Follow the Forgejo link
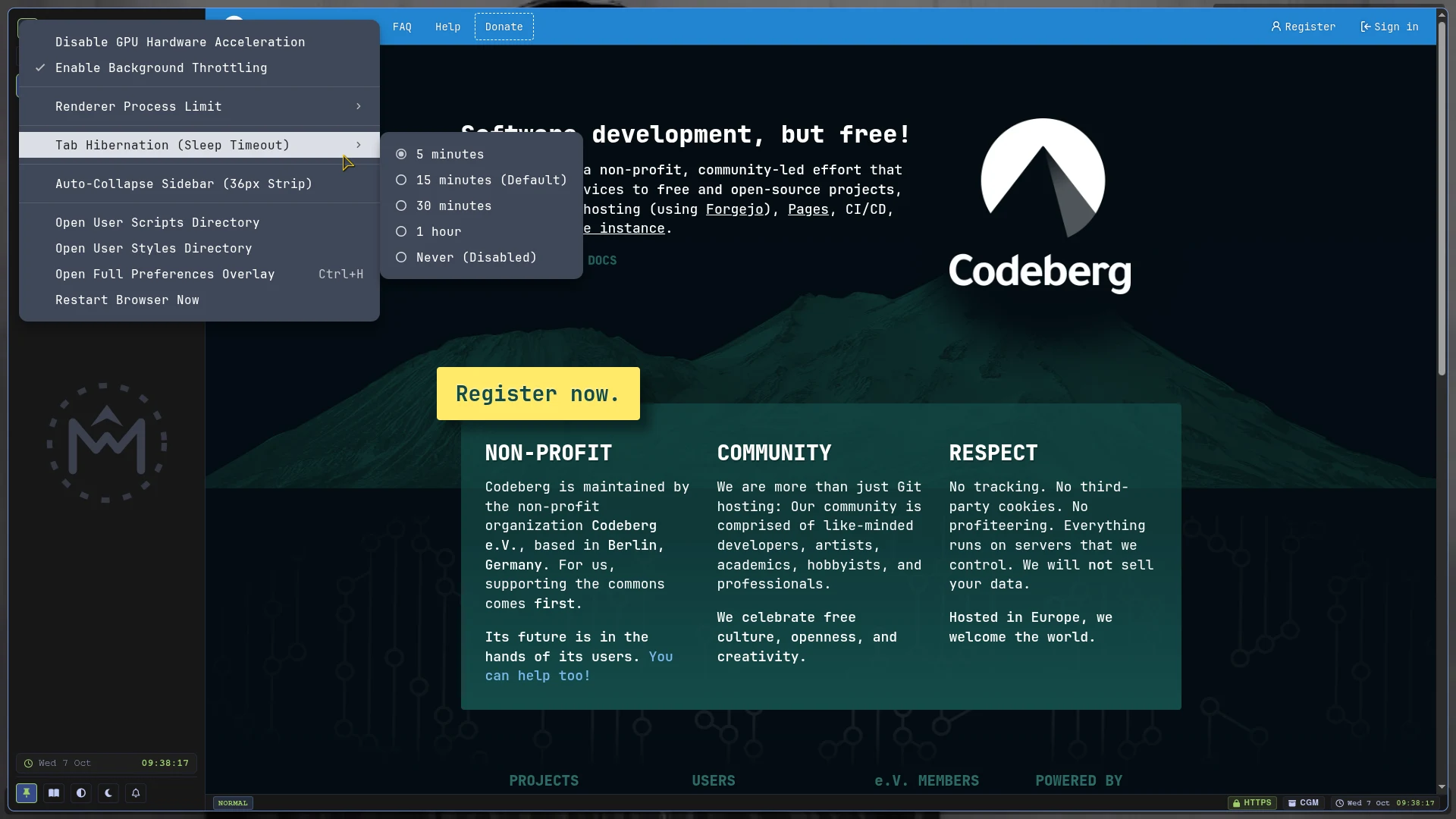 coord(734,209)
